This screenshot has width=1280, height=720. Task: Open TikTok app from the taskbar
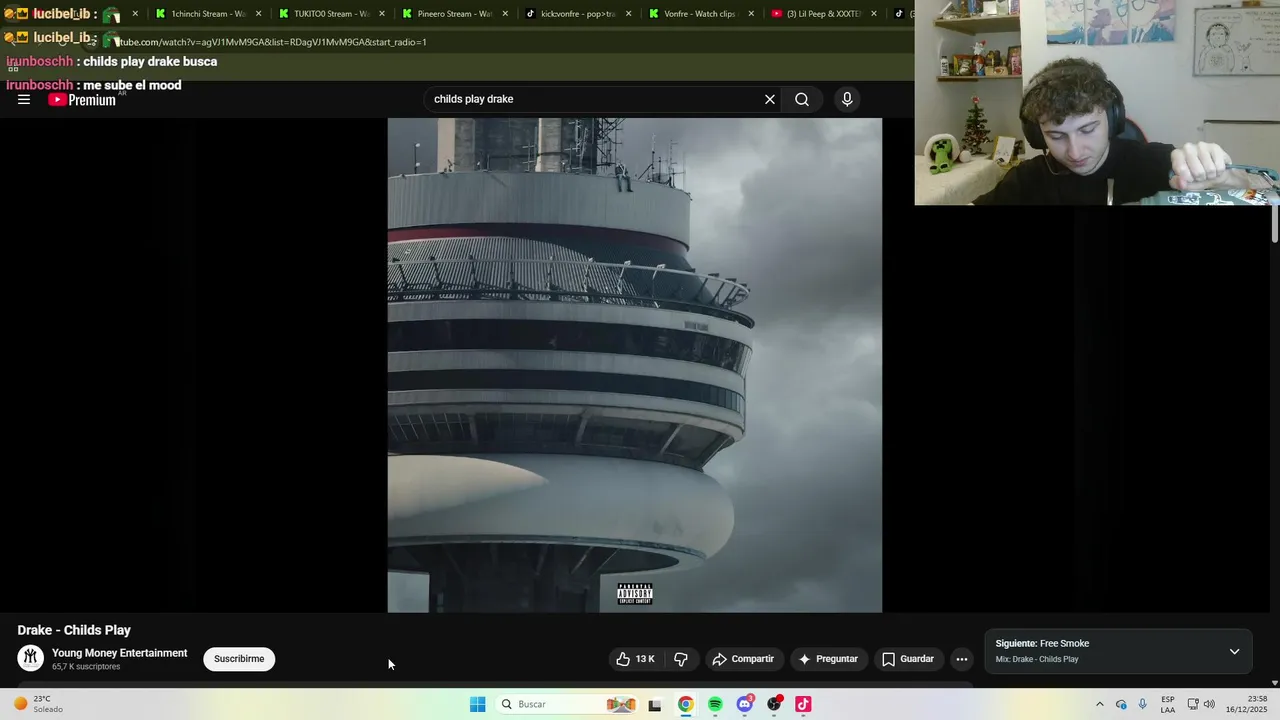[803, 704]
